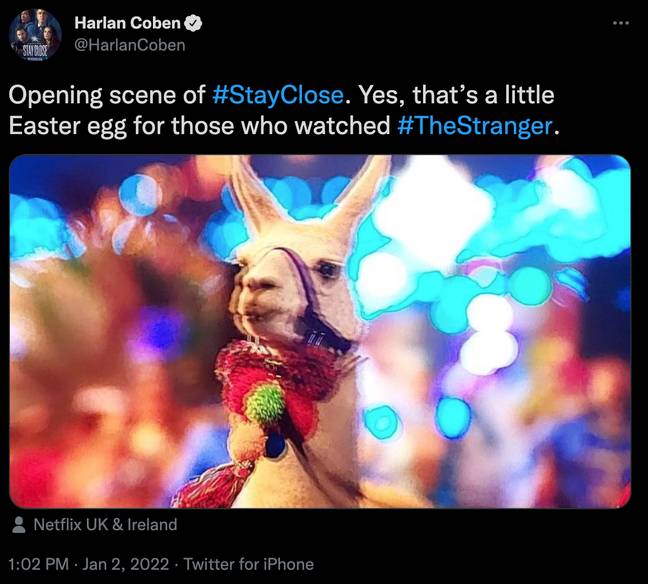Click the 1:02 PM timestamp
Image resolution: width=648 pixels, height=584 pixels.
click(x=38, y=564)
